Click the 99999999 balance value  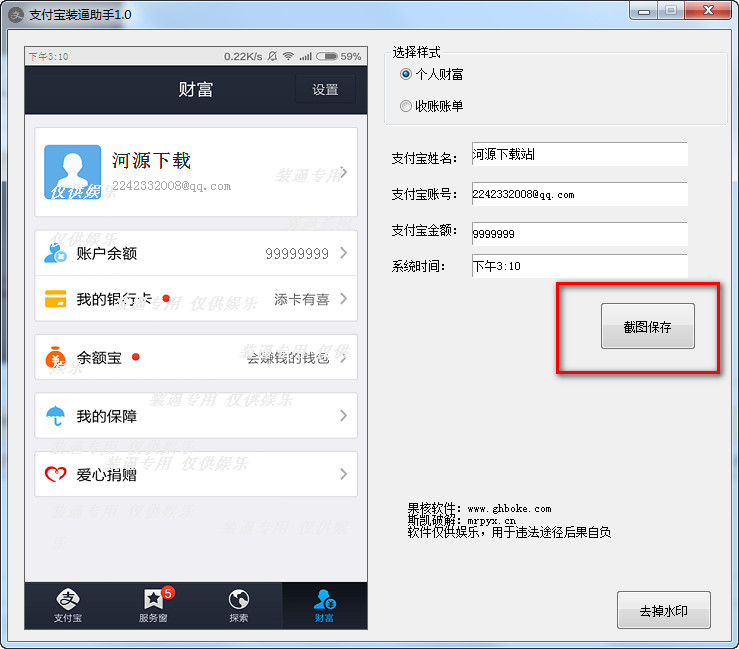(x=297, y=254)
